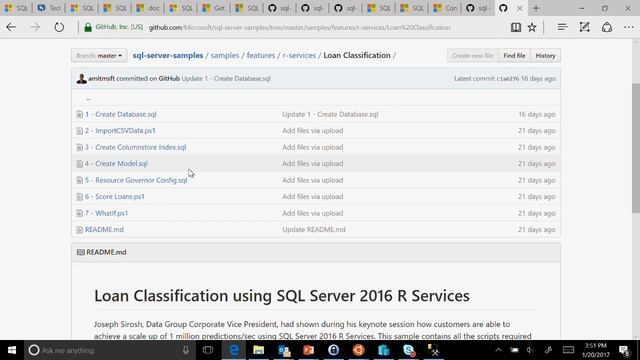This screenshot has width=640, height=360.
Task: Click file icon beside 7 - WhatIf.ps1
Action: point(80,213)
